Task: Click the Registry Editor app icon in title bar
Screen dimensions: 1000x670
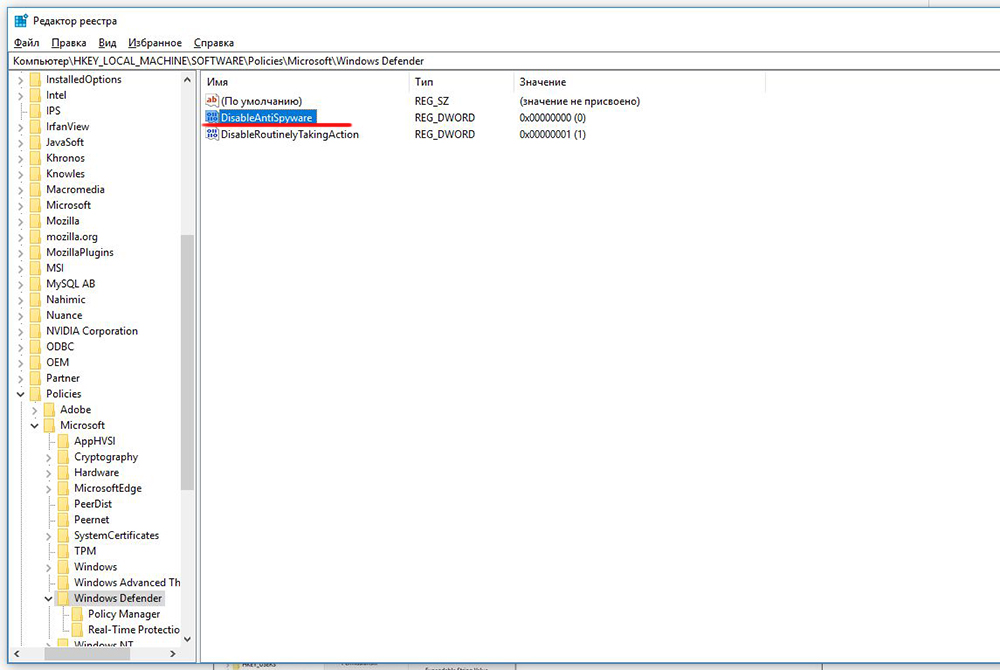Action: coord(21,21)
